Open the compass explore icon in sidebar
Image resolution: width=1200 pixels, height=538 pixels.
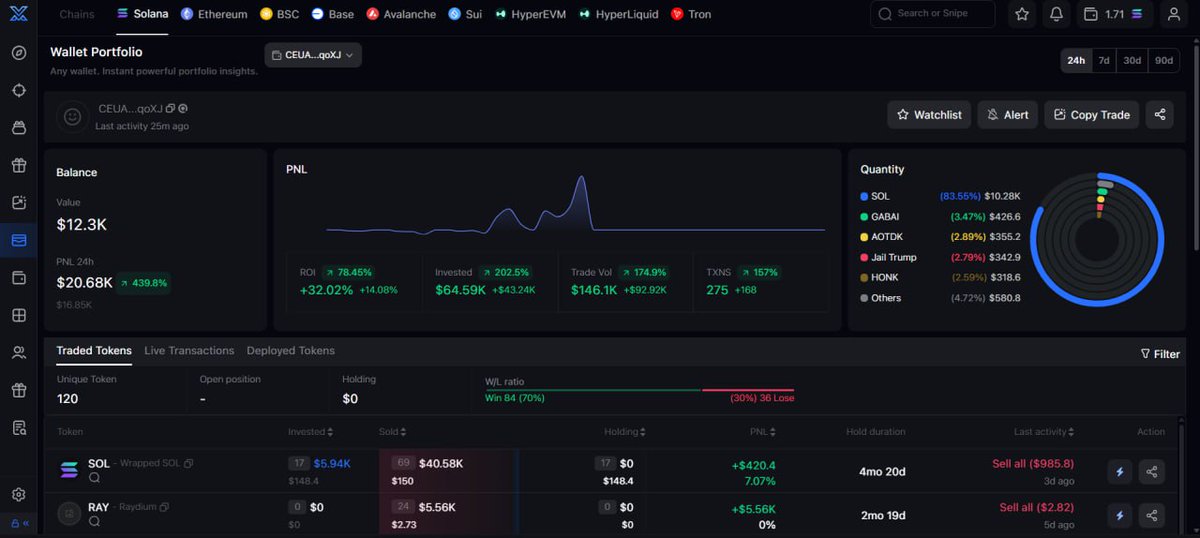[18, 53]
